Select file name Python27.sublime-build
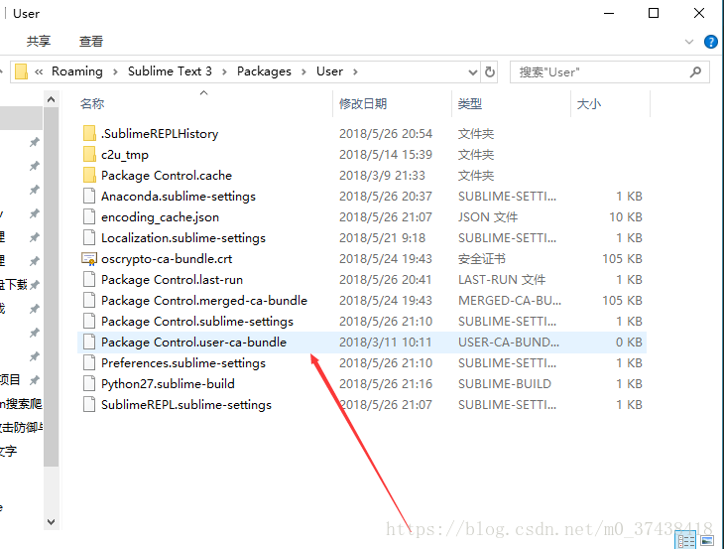Screen dimensions: 724x549 click(168, 384)
